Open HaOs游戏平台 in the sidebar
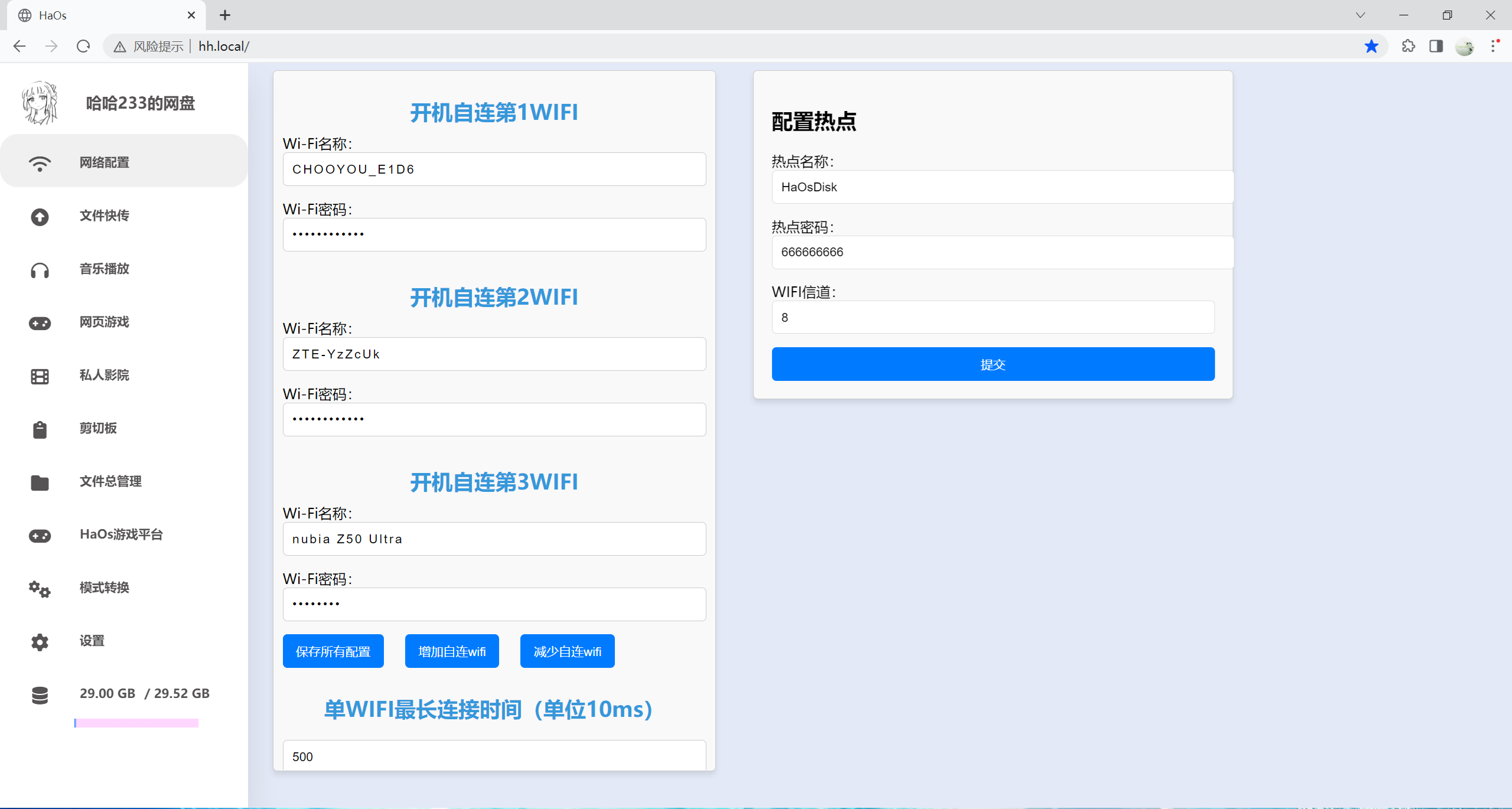The height and width of the screenshot is (809, 1512). [x=124, y=534]
